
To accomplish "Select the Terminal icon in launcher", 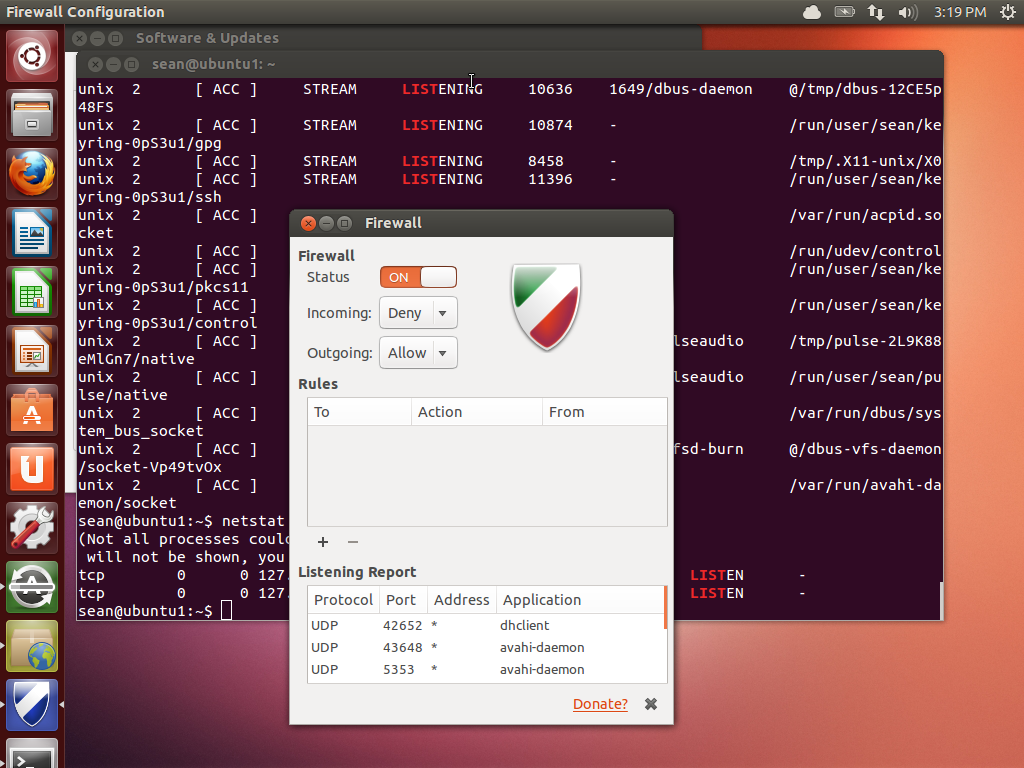I will point(32,753).
